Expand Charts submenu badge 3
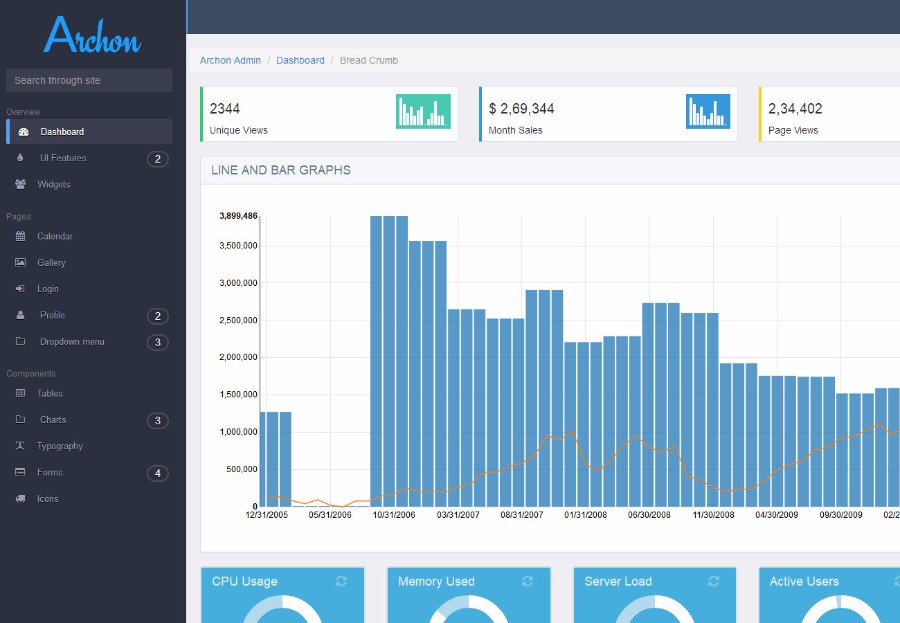 (158, 420)
